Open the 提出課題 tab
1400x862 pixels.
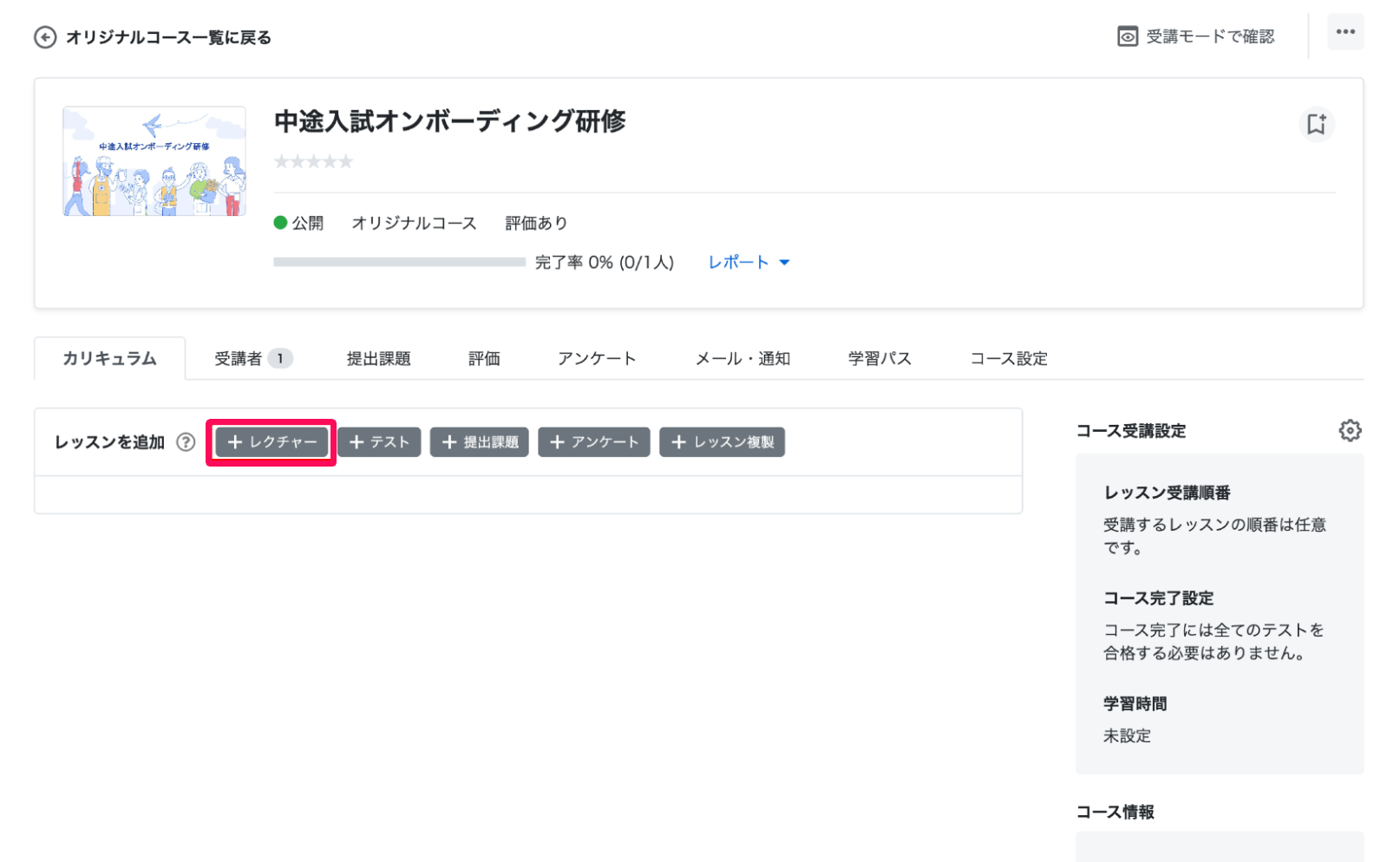point(378,358)
